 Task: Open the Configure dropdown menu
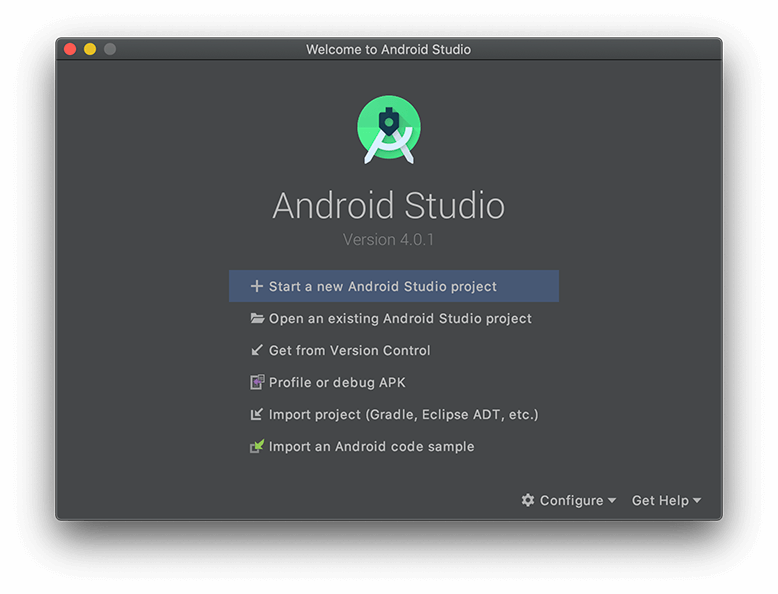coord(569,500)
